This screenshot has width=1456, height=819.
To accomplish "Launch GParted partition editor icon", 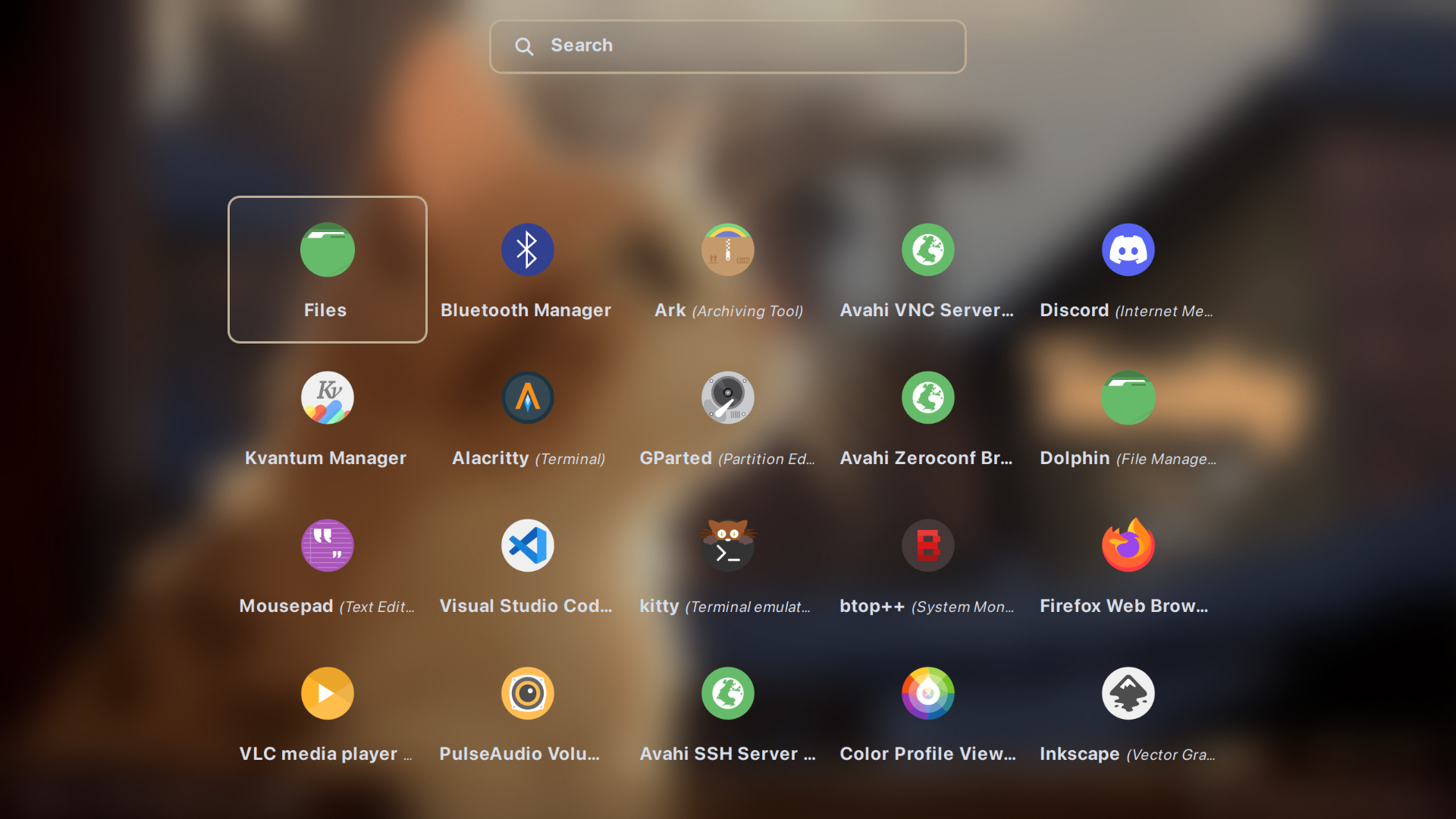I will [x=728, y=397].
